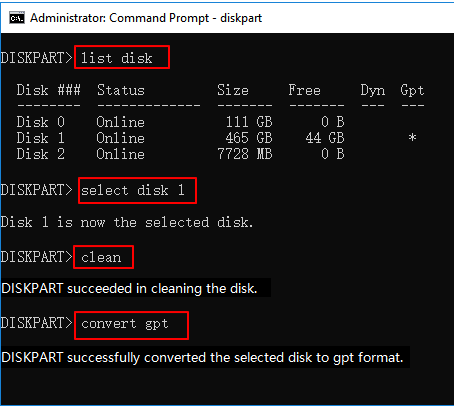This screenshot has width=454, height=407.
Task: Click 'DISKPART succeeded in cleaning the disk.' message
Action: [129, 288]
